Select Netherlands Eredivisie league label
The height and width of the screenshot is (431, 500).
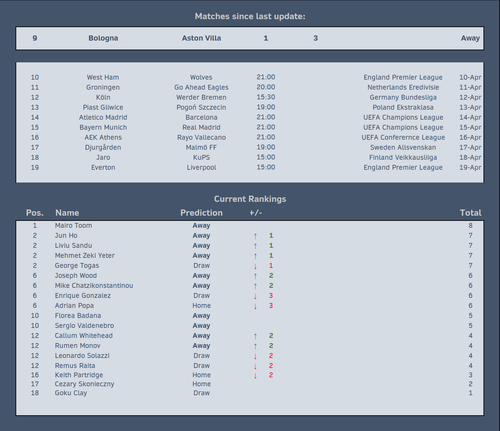(x=403, y=87)
